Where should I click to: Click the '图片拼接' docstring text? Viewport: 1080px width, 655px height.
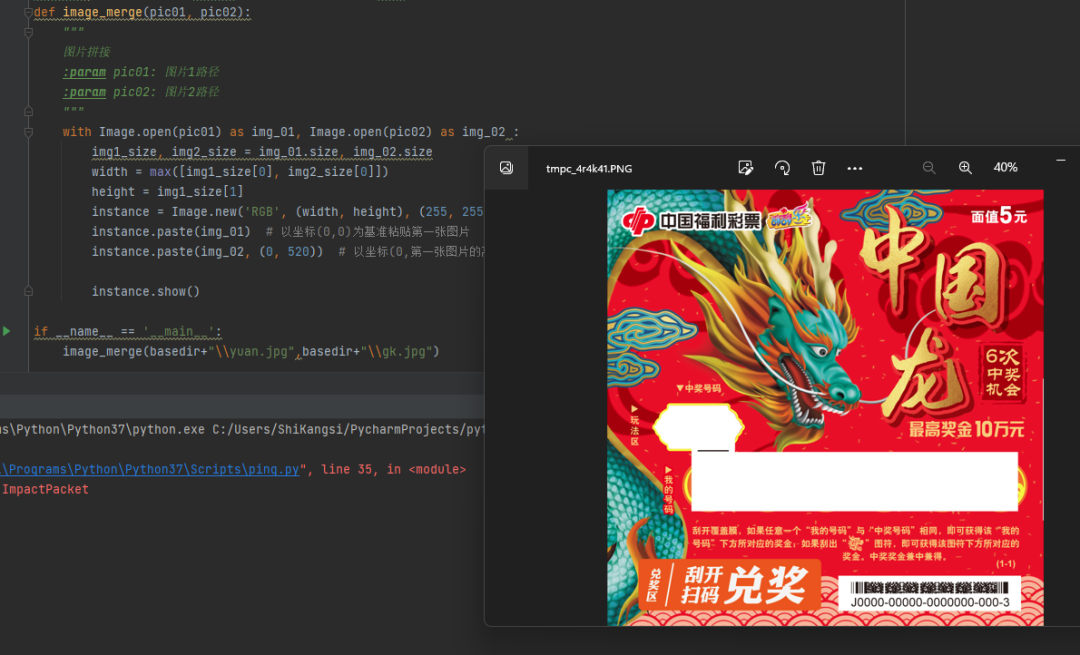(87, 52)
